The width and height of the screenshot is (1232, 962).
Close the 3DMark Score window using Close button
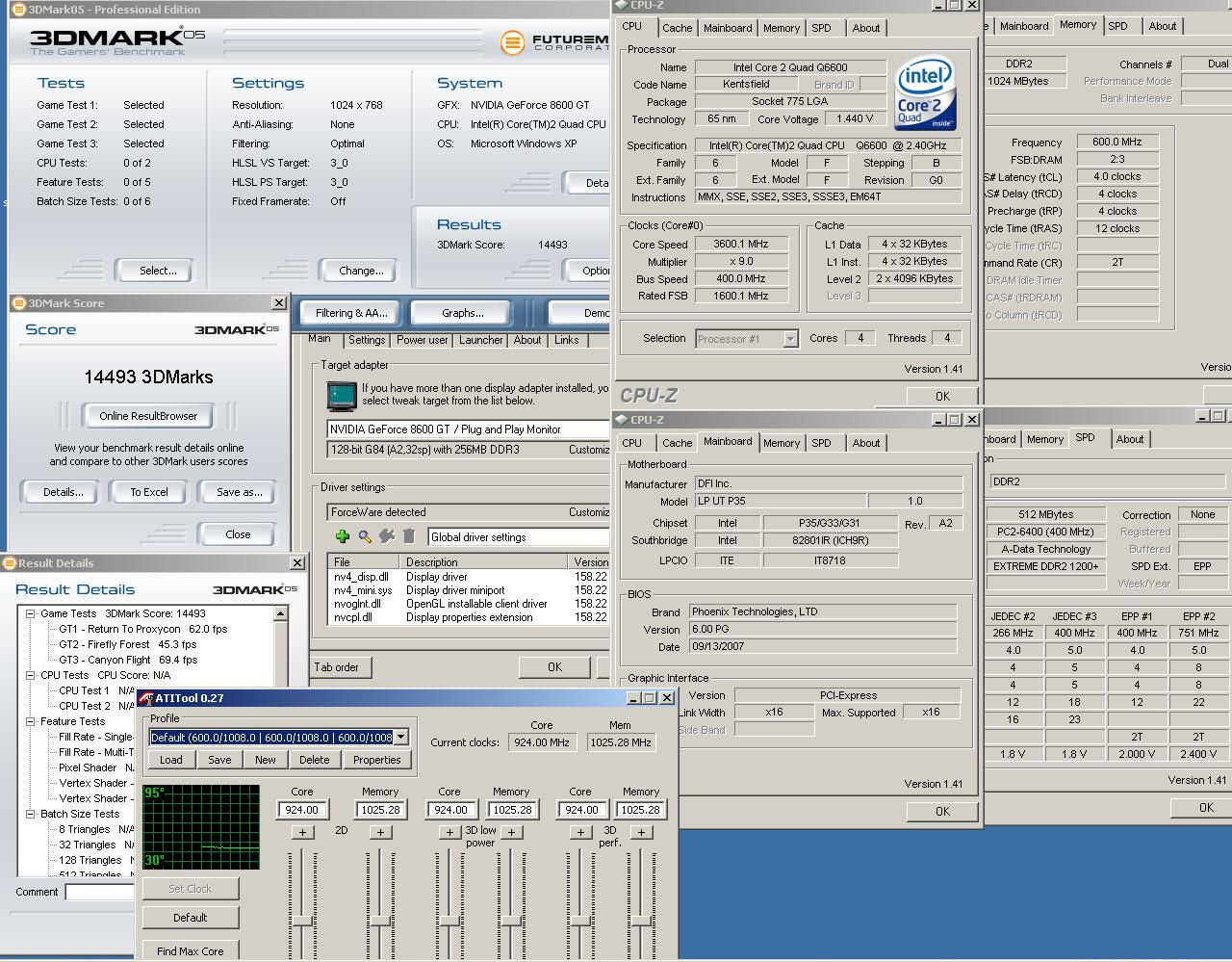tap(238, 534)
